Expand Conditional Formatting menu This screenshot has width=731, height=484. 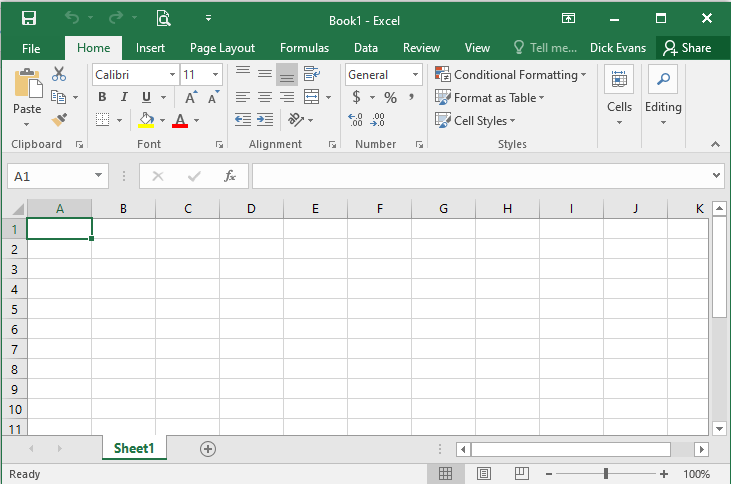(510, 75)
